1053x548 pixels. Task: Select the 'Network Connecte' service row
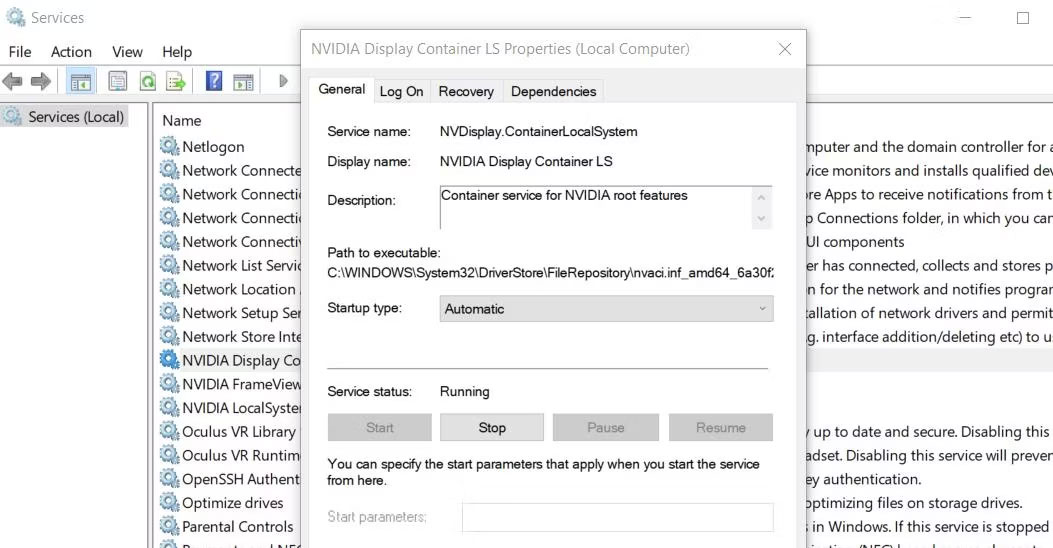(x=230, y=171)
